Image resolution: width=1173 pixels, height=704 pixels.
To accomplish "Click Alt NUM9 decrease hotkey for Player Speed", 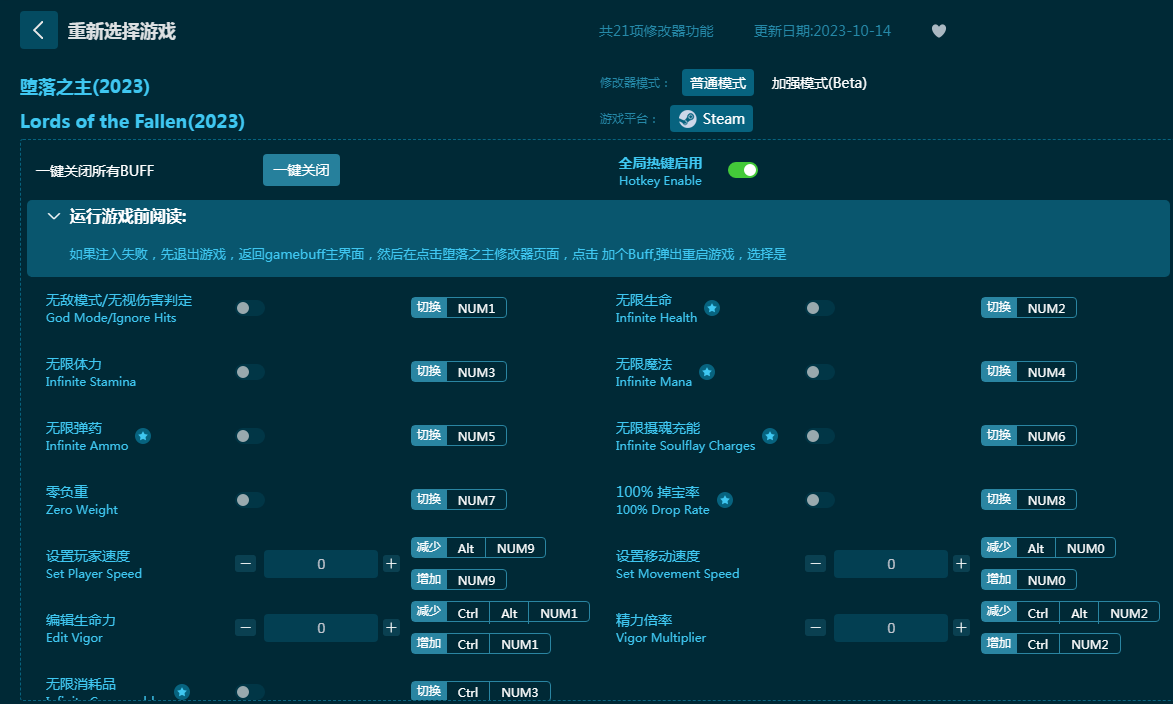I will point(478,548).
